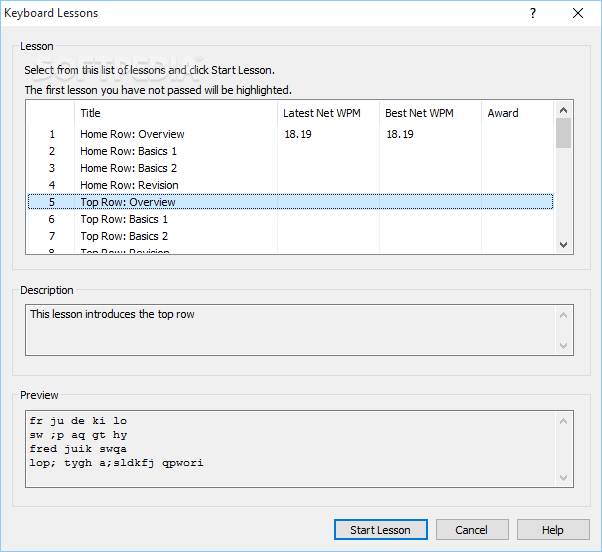This screenshot has height=552, width=602.
Task: Select lesson 5 Top Row: Overview
Action: click(290, 202)
